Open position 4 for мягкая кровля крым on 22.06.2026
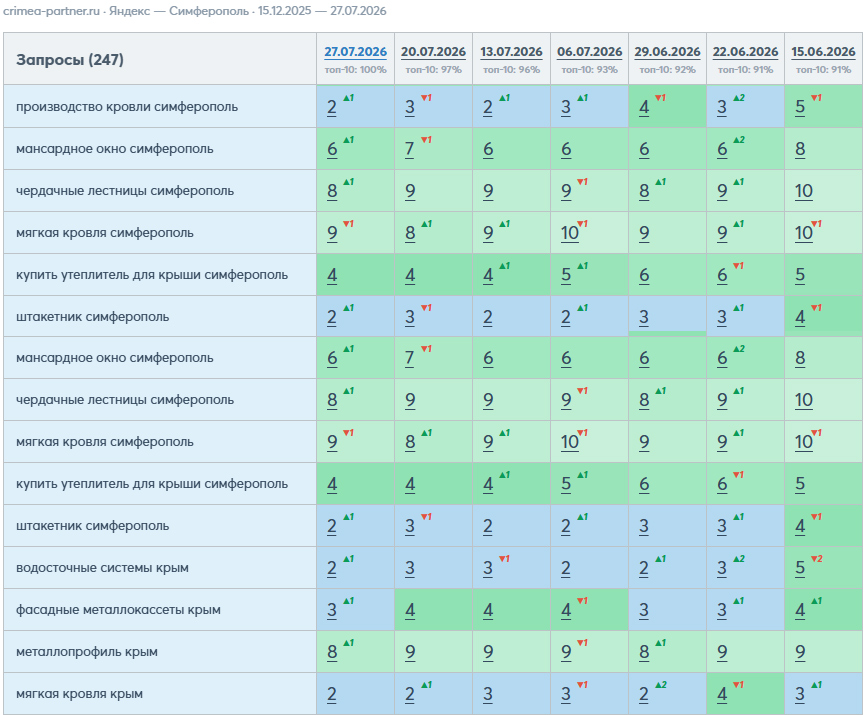Image resolution: width=866 pixels, height=715 pixels. tap(722, 694)
